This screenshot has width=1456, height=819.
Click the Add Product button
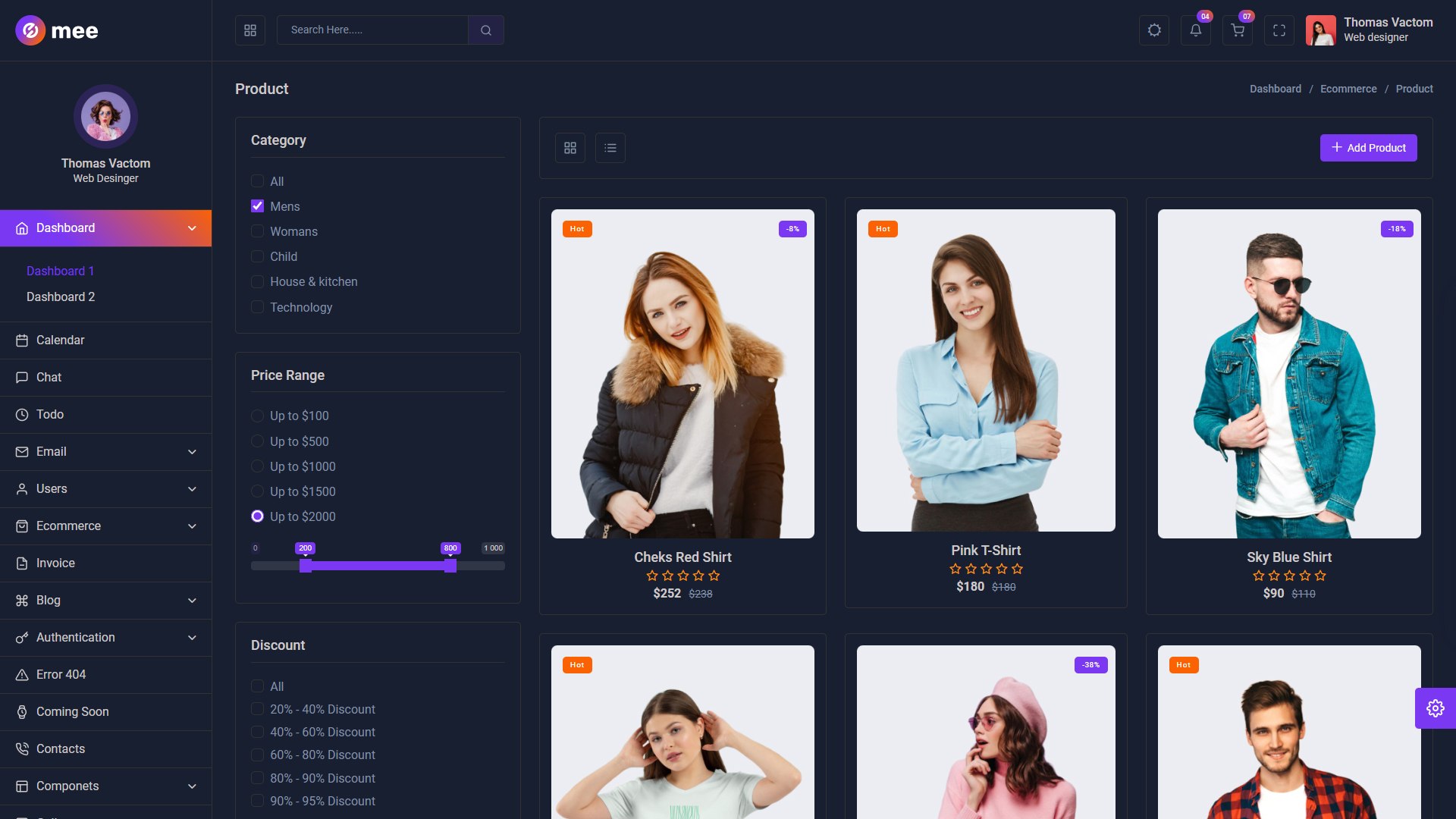click(x=1368, y=148)
